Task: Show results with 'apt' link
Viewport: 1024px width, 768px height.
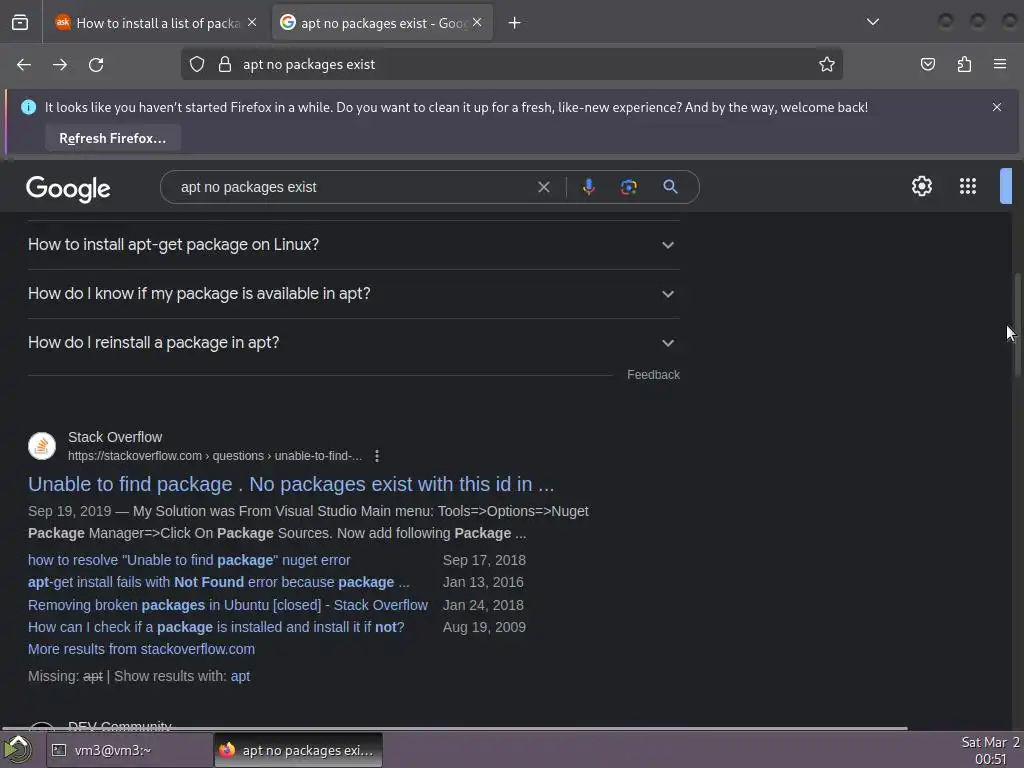Action: point(240,677)
